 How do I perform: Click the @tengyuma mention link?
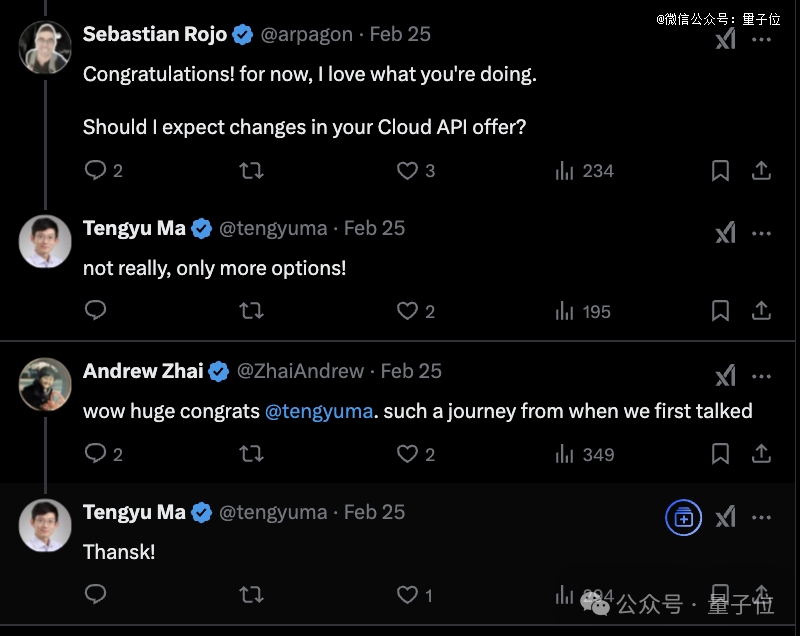[320, 411]
